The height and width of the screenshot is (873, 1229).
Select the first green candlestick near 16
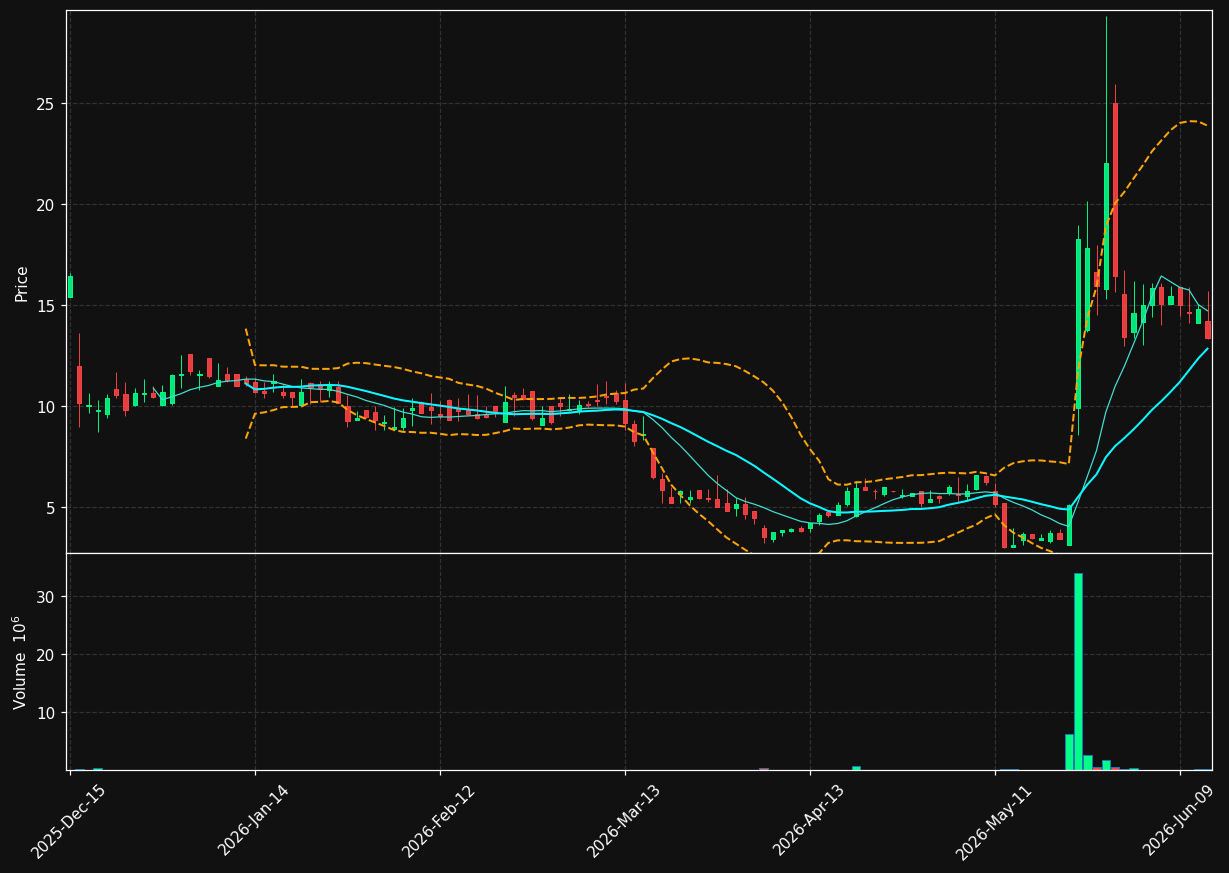click(x=70, y=287)
